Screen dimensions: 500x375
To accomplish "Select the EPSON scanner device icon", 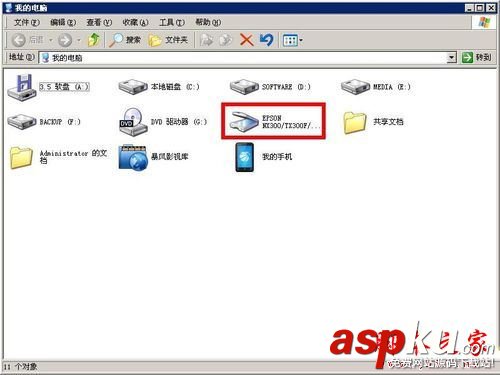I will (x=244, y=122).
